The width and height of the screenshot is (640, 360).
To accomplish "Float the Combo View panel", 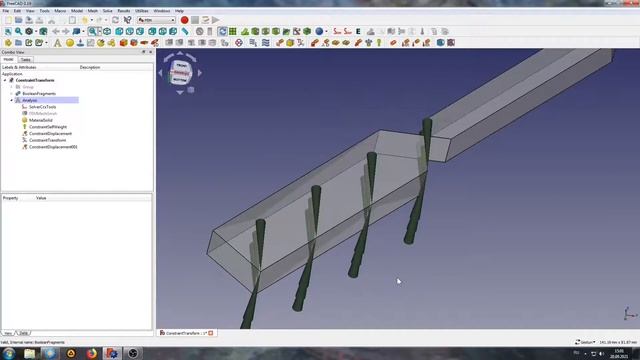I will click(x=144, y=52).
